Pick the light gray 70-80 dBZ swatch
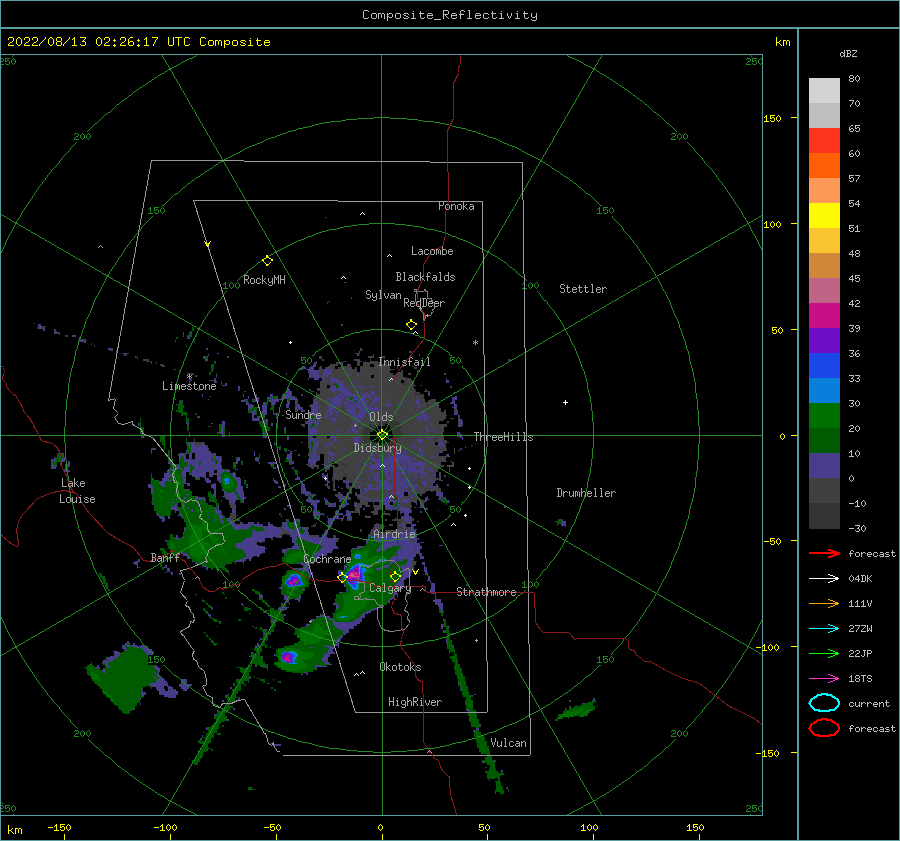This screenshot has height=841, width=900. coord(824,91)
